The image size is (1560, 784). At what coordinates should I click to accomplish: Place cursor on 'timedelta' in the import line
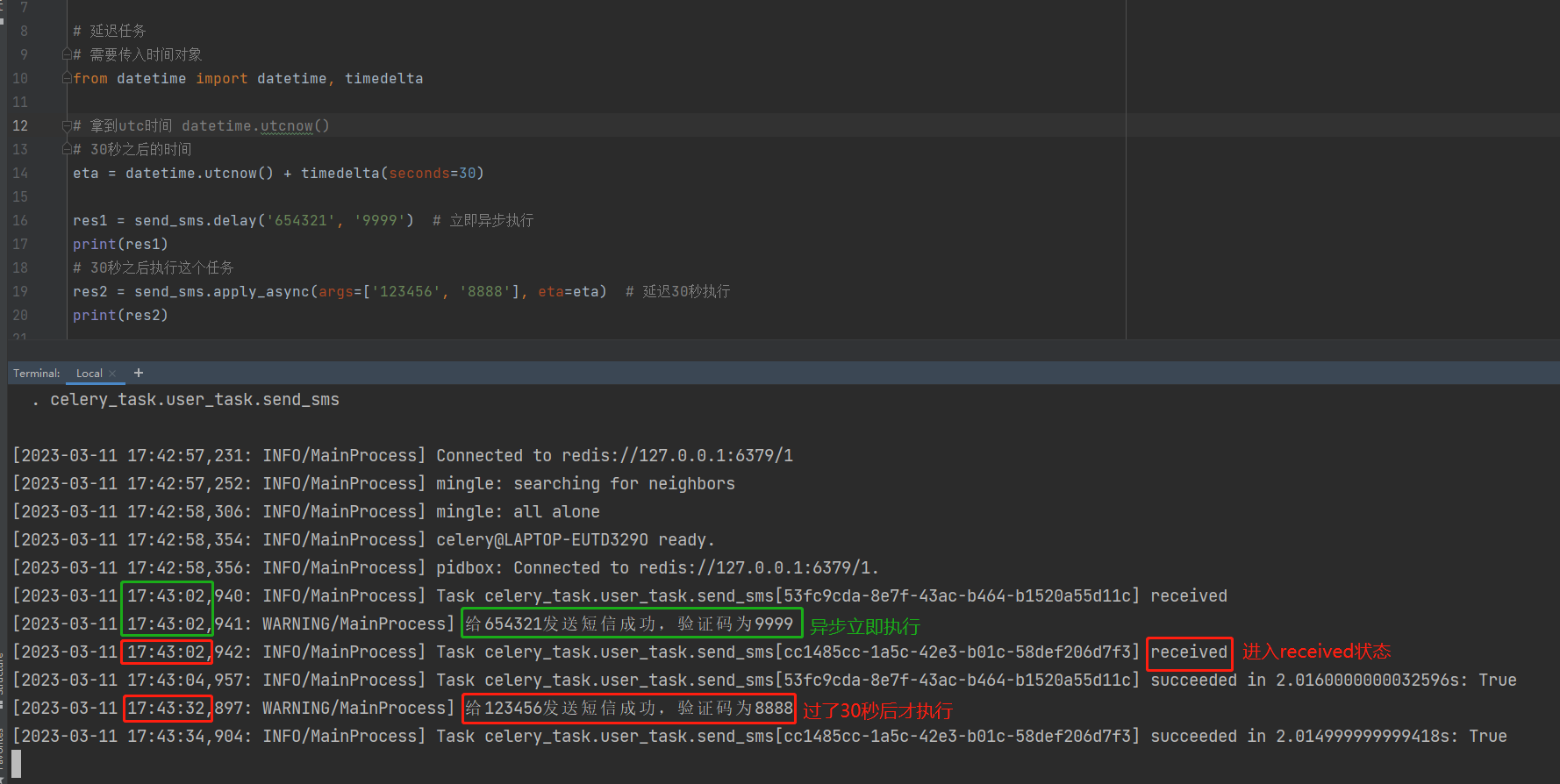pos(383,78)
